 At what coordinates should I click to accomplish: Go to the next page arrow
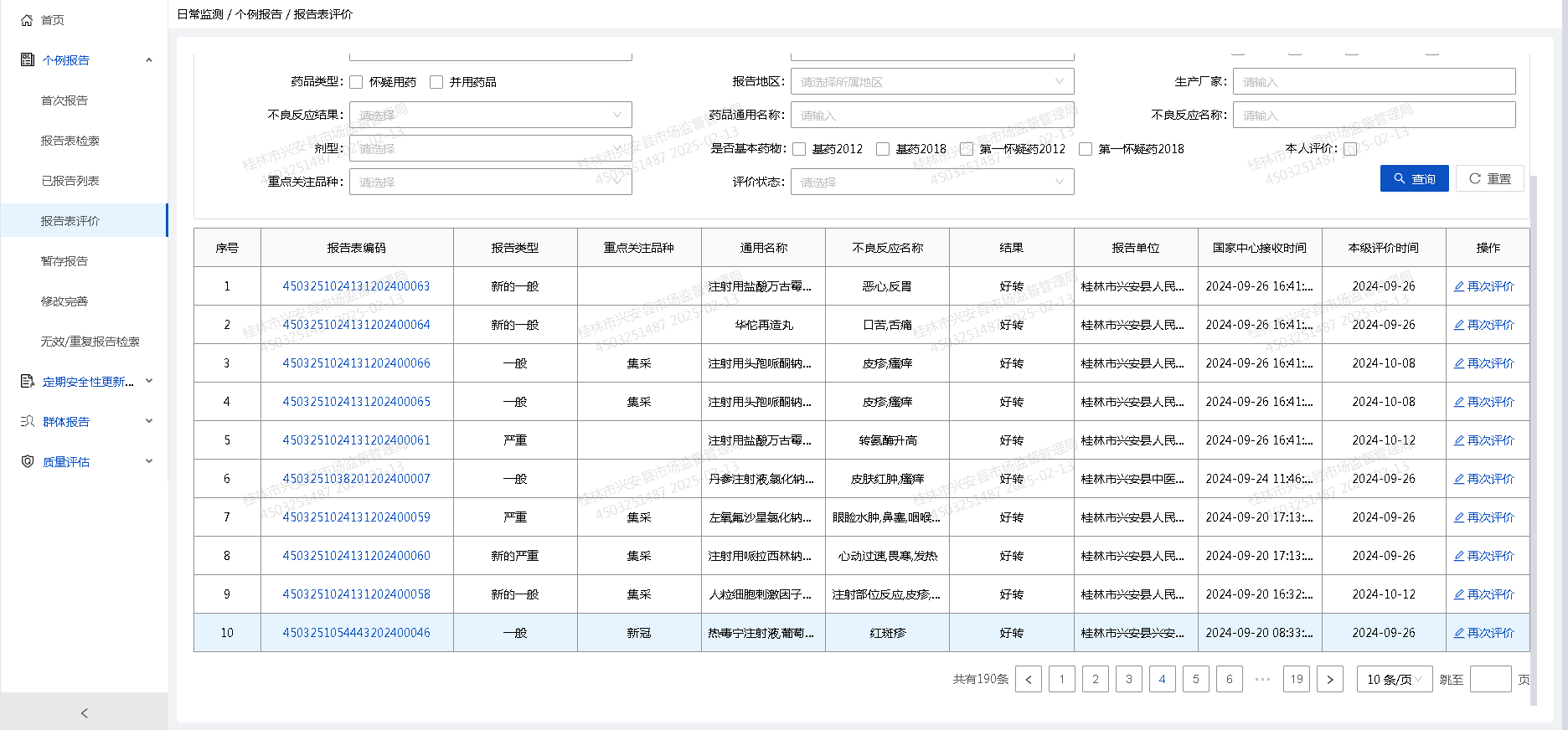1329,679
